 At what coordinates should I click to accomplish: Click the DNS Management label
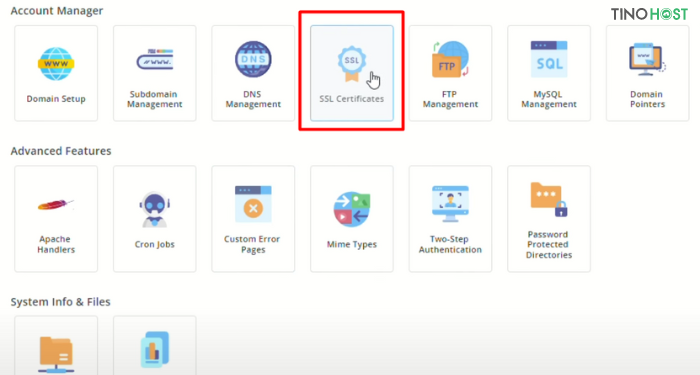(x=253, y=99)
